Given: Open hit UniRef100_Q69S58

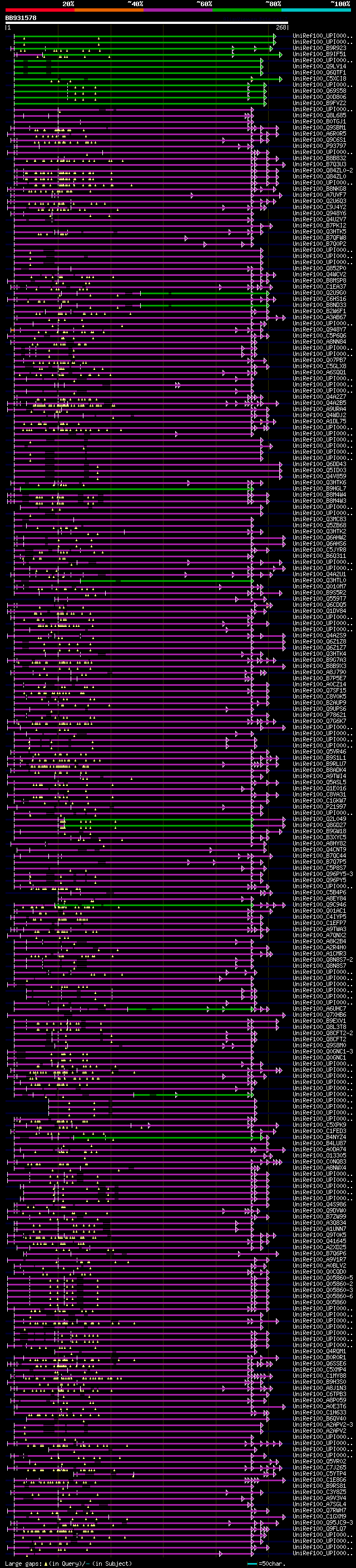Looking at the screenshot, I should click(319, 91).
